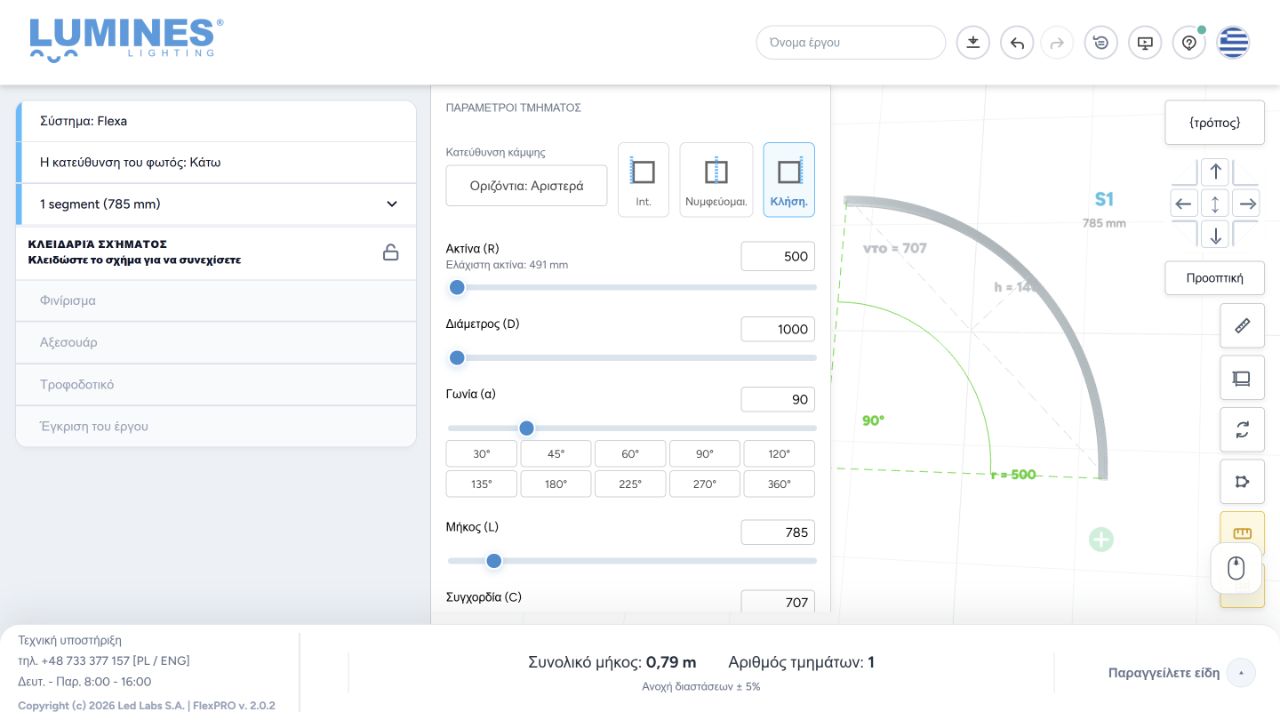
Task: Click the mouse controls hint icon
Action: click(x=1236, y=569)
